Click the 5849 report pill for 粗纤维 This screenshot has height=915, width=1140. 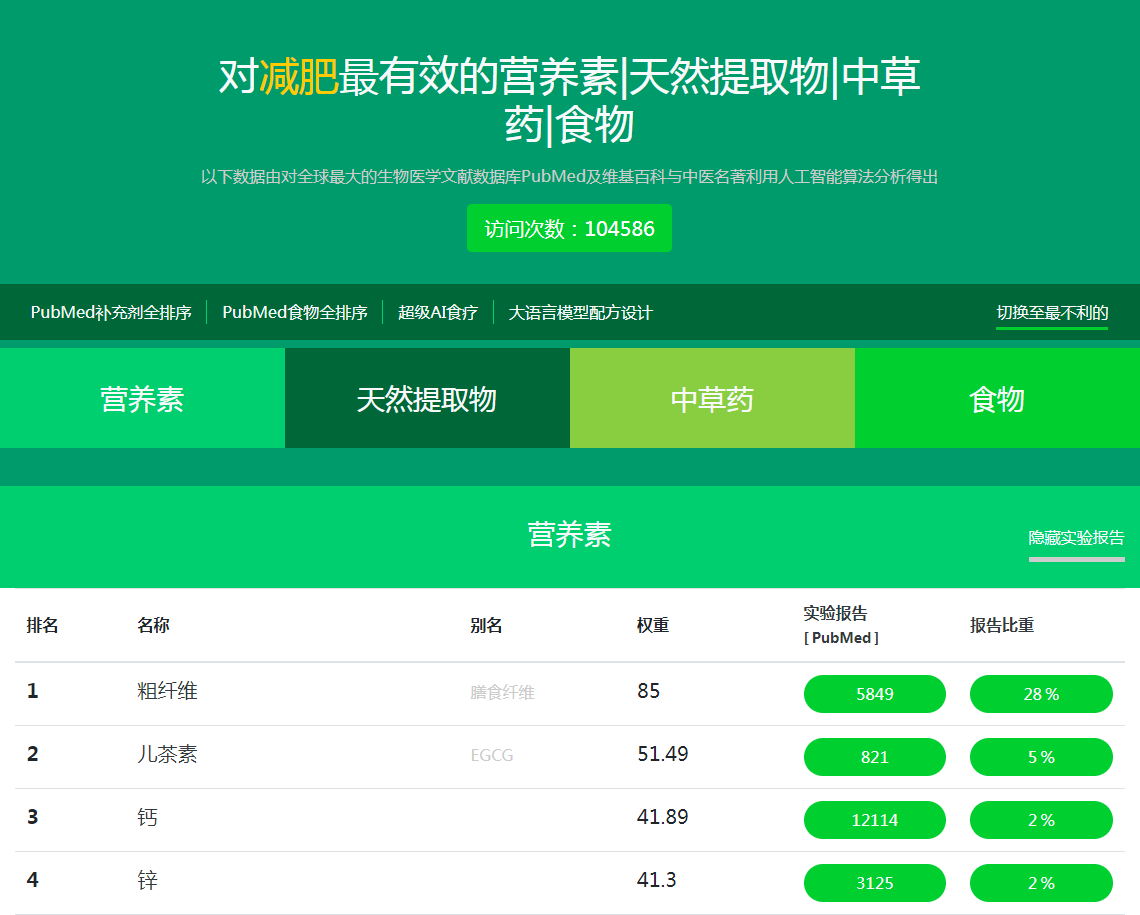click(x=874, y=693)
